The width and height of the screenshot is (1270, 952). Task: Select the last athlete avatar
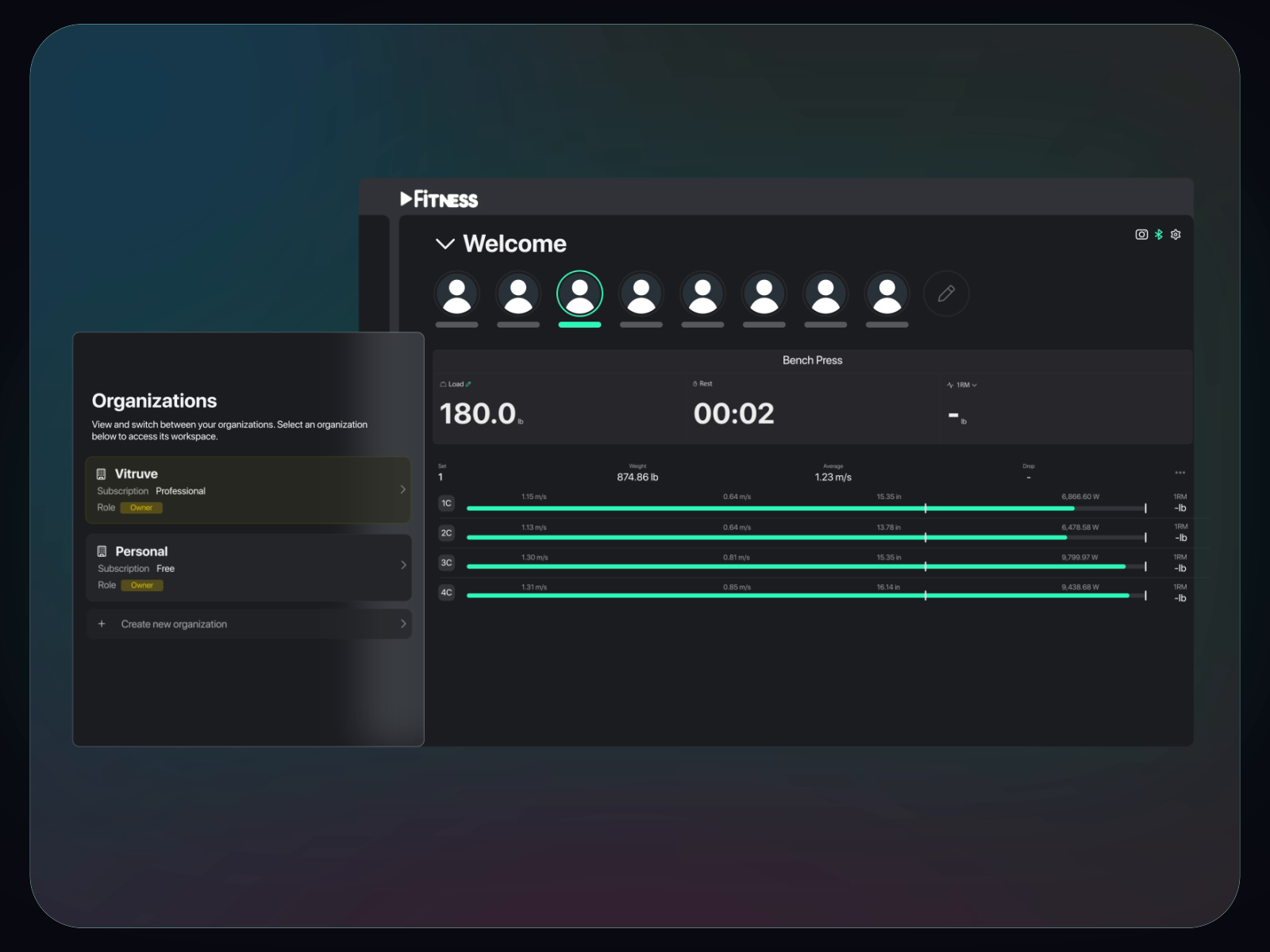[x=887, y=294]
